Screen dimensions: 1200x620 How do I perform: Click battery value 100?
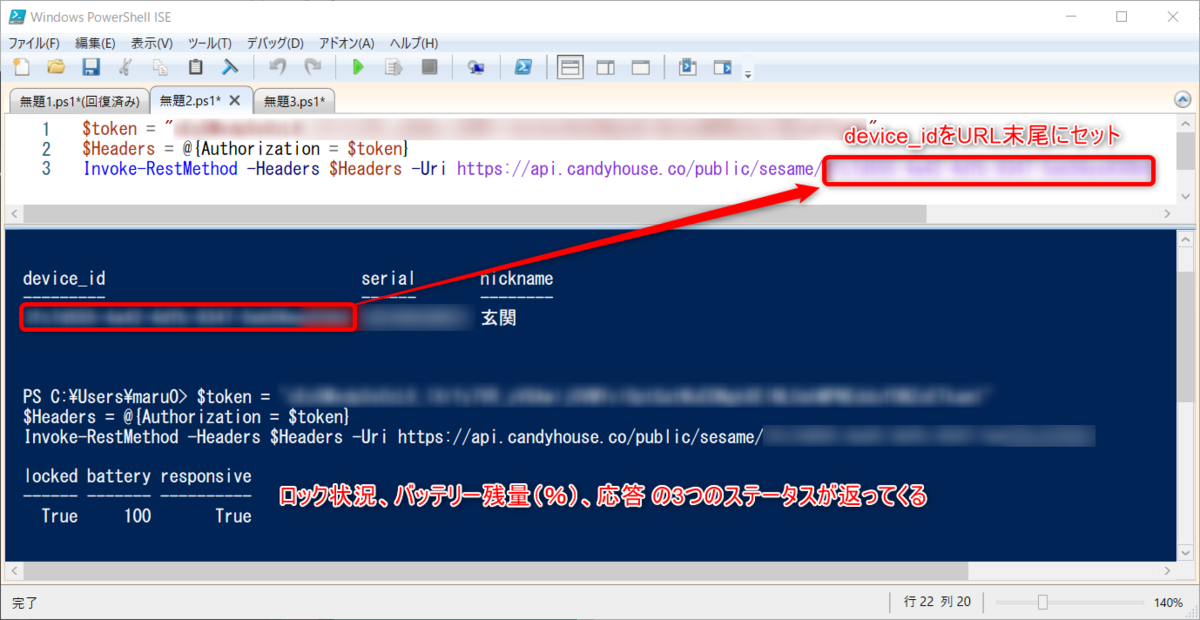coord(138,516)
